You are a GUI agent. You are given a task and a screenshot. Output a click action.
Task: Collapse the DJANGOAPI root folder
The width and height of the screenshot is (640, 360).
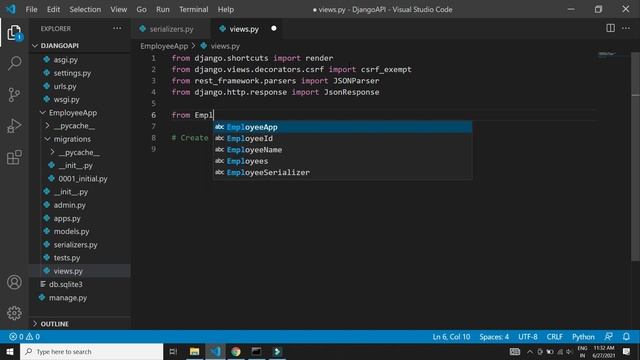(35, 46)
